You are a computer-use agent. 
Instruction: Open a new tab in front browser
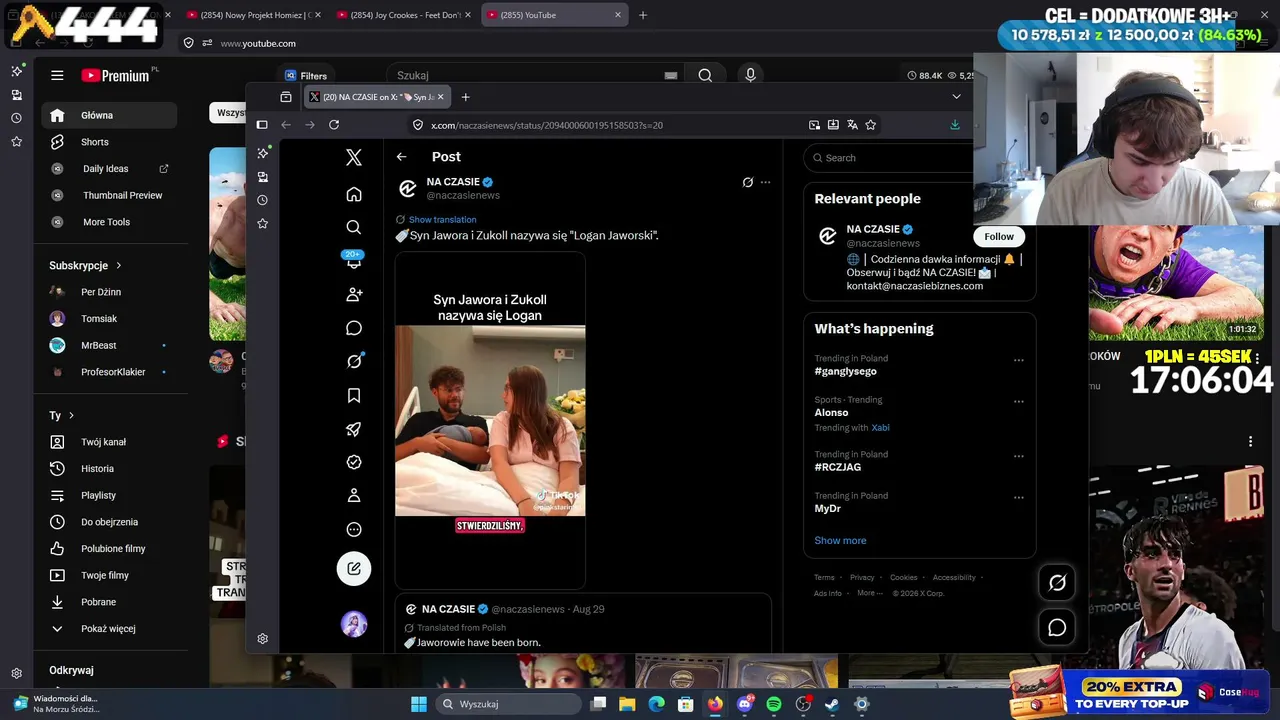(x=465, y=97)
